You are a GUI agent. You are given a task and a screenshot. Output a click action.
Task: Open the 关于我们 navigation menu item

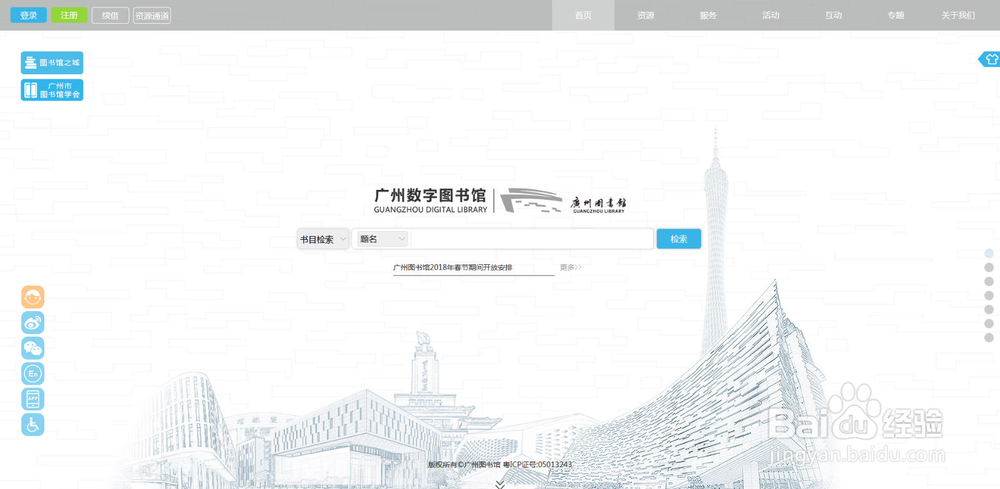coord(958,15)
